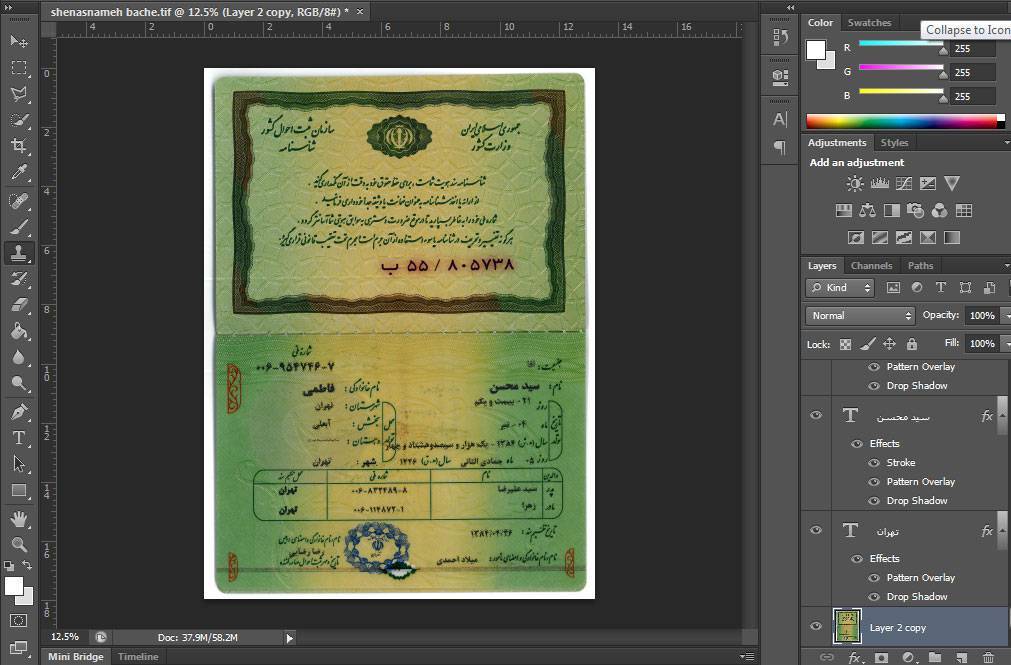Toggle Quick Mask mode
Screen dimensions: 1011x665
[x=19, y=620]
